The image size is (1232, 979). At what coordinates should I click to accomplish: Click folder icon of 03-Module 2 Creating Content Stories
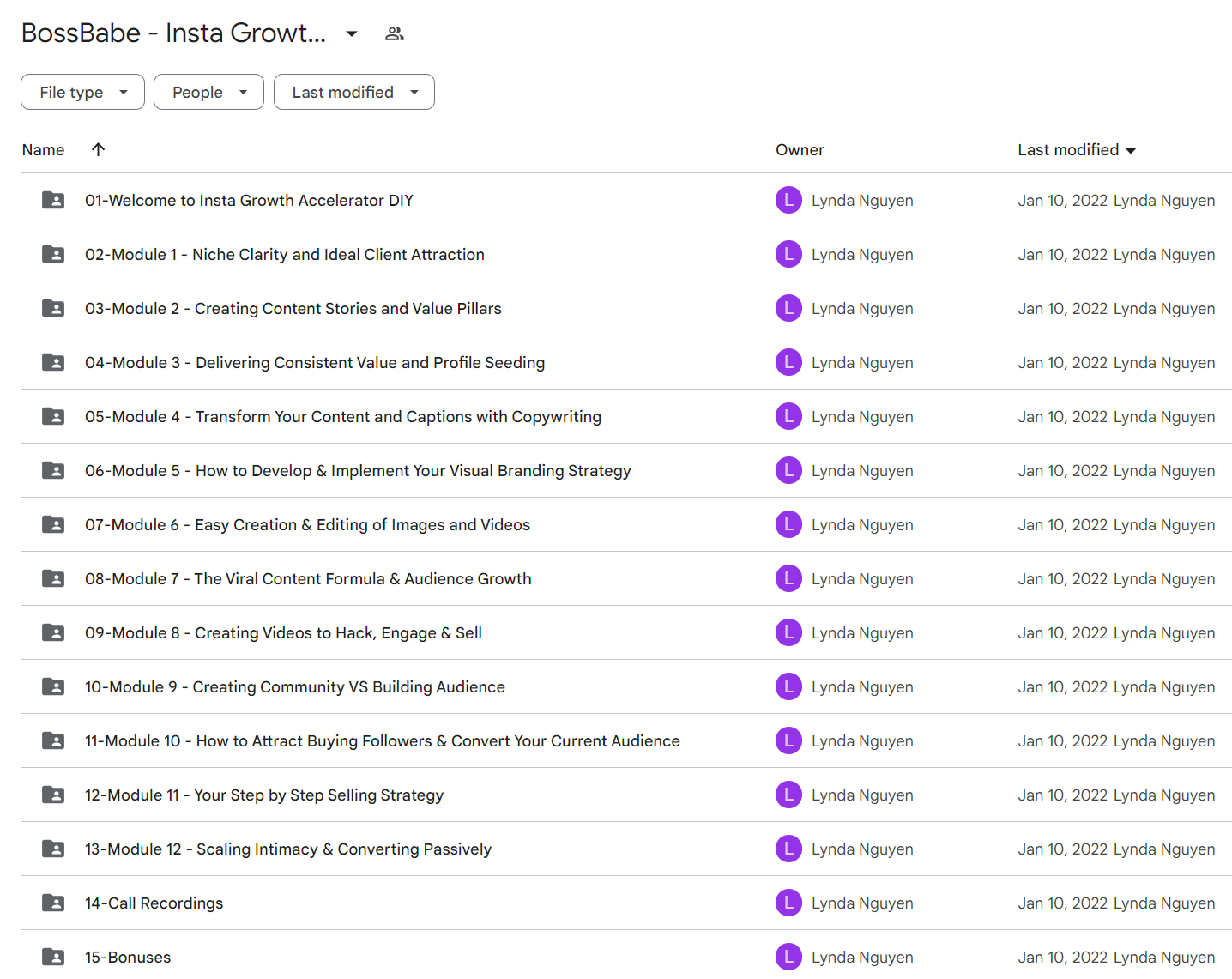coord(53,308)
